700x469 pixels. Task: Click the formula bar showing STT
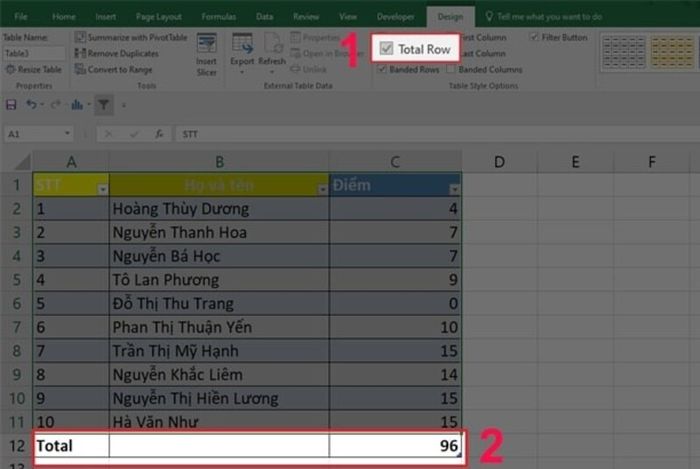(x=438, y=134)
